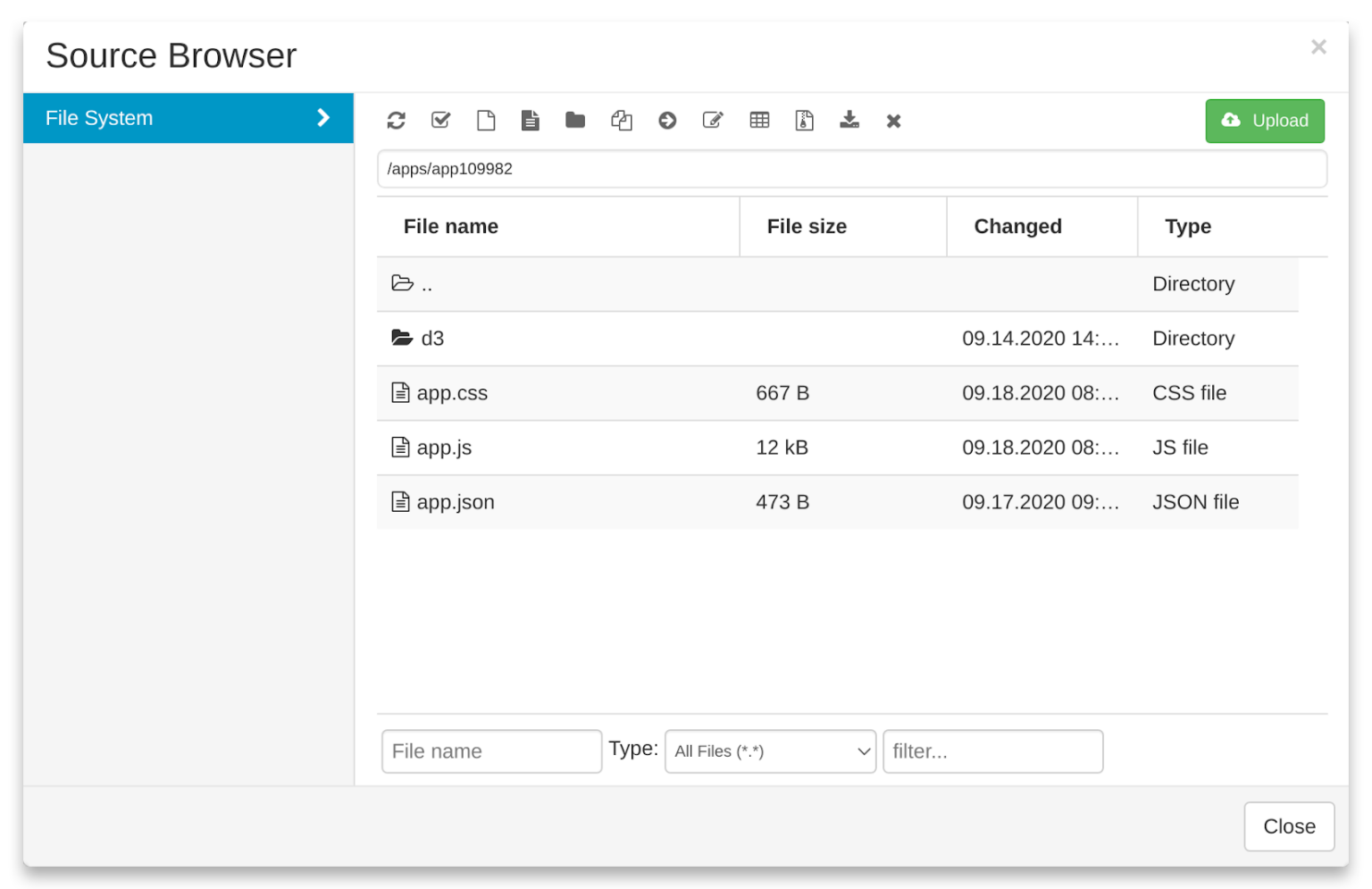This screenshot has height=889, width=1372.
Task: Refresh the file listing
Action: (x=396, y=121)
